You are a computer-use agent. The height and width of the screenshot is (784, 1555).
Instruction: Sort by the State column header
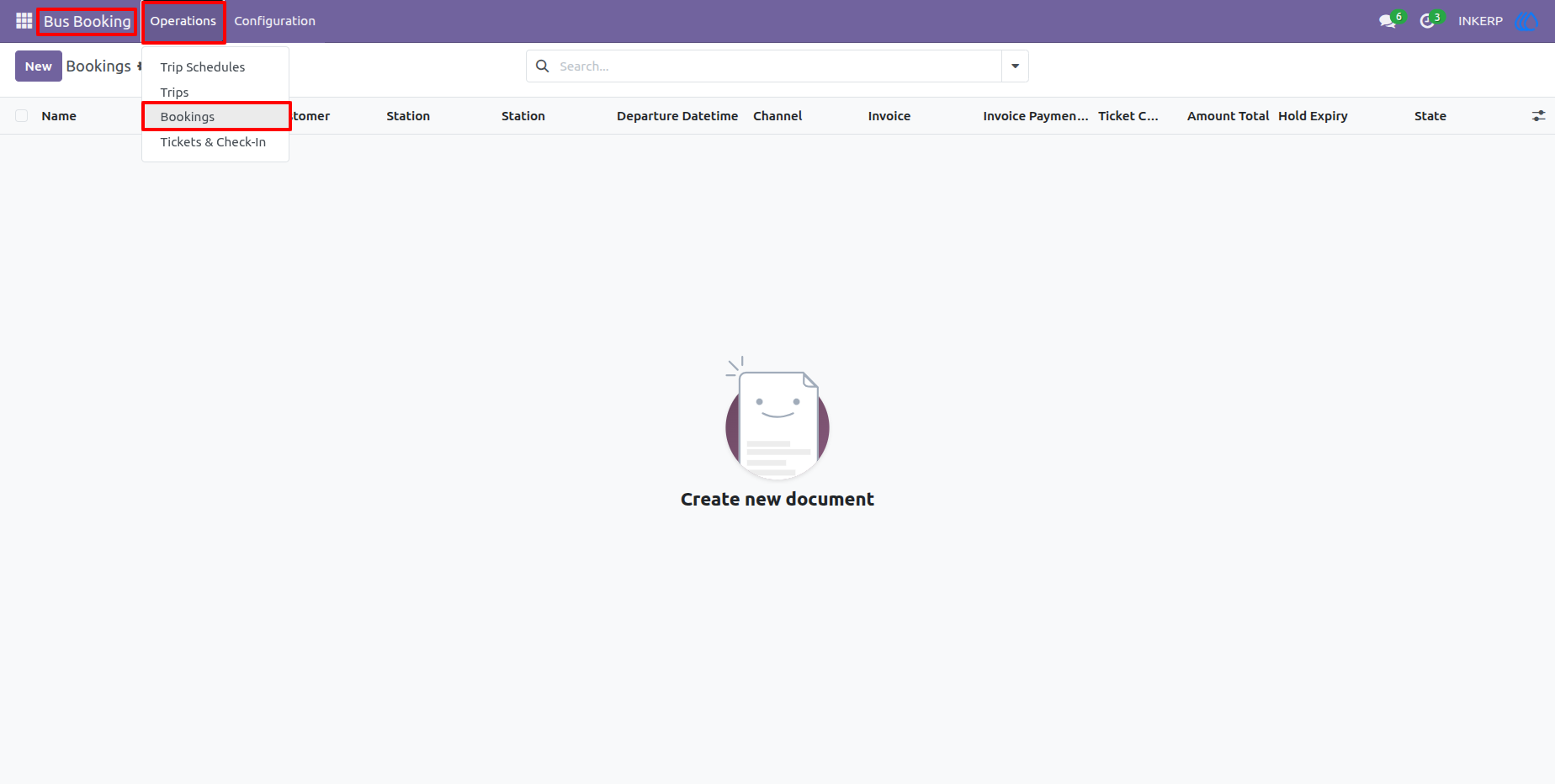click(x=1430, y=116)
